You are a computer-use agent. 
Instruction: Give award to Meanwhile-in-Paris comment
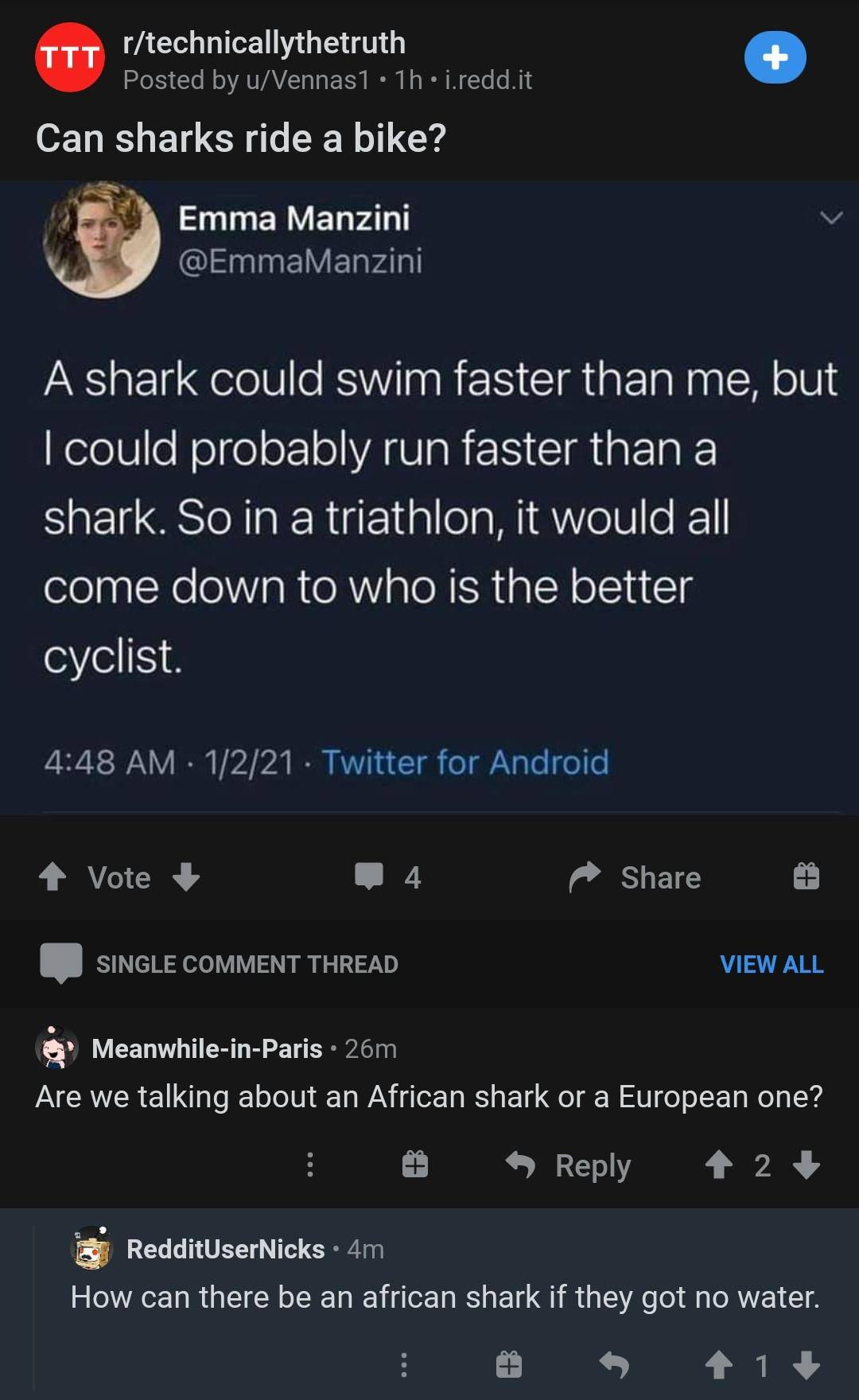[x=414, y=1165]
